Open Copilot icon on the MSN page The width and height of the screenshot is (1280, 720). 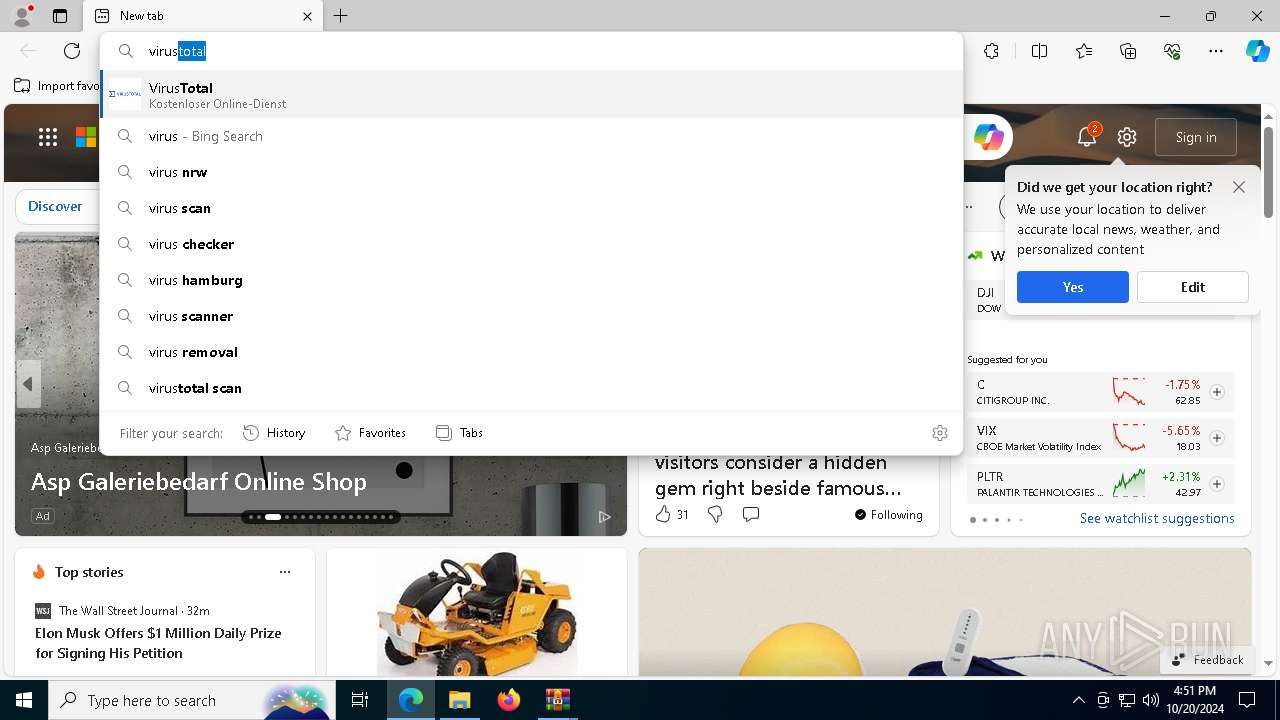(x=988, y=137)
